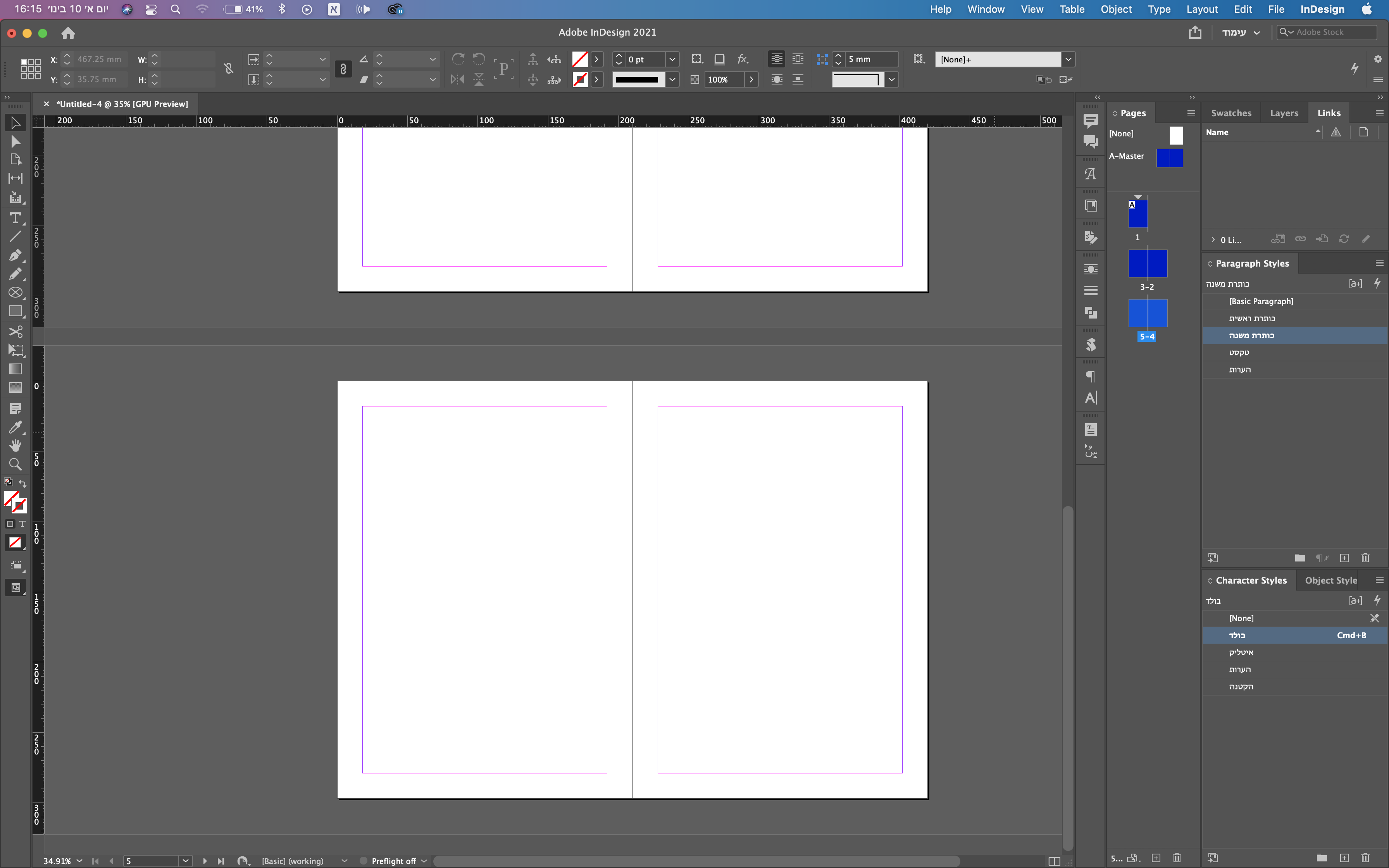1389x868 pixels.
Task: Go to next page arrow
Action: [205, 861]
